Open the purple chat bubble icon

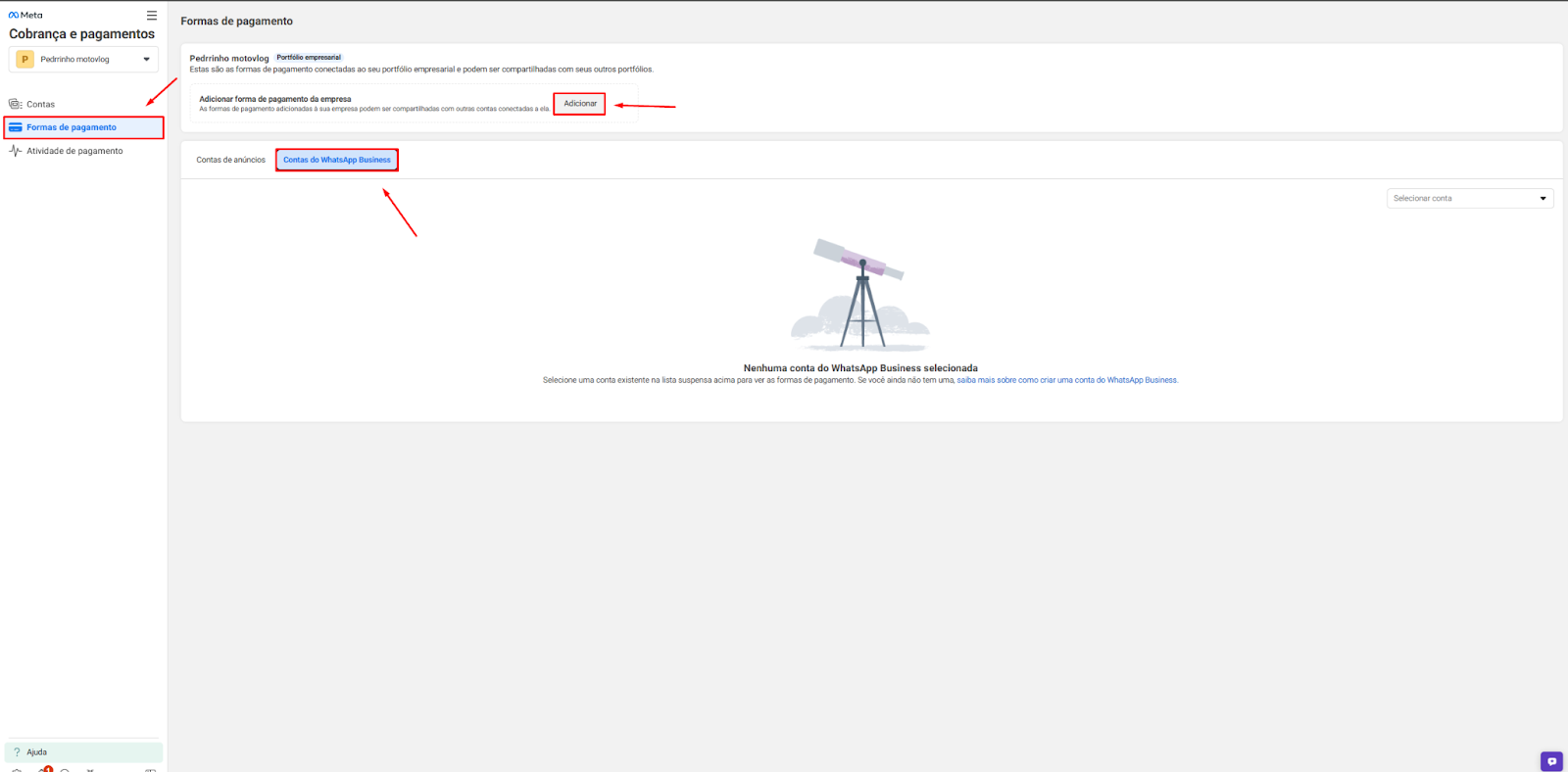pos(1551,761)
